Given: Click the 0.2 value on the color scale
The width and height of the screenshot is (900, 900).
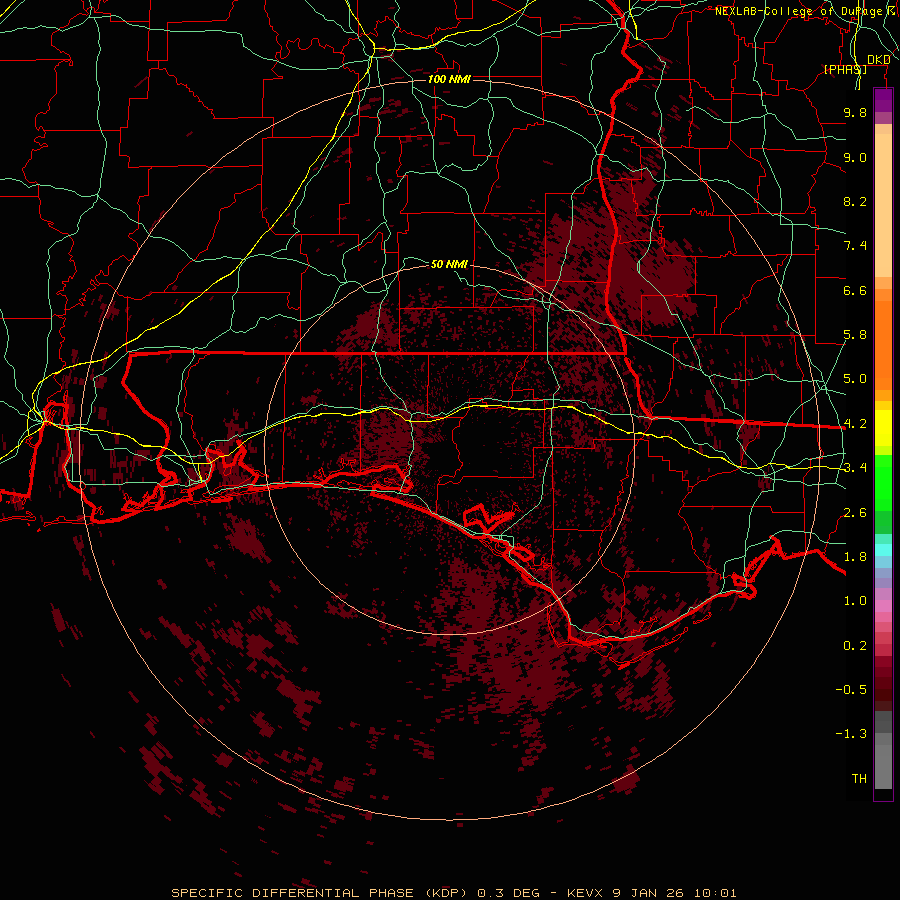Looking at the screenshot, I should click(855, 646).
